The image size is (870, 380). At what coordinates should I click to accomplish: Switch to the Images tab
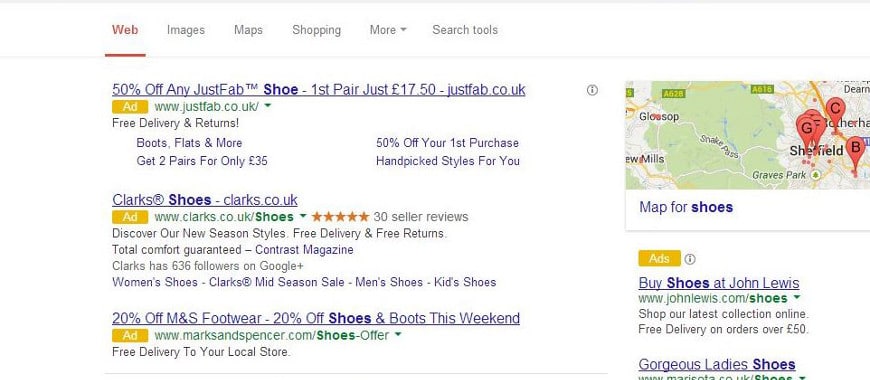click(x=186, y=30)
